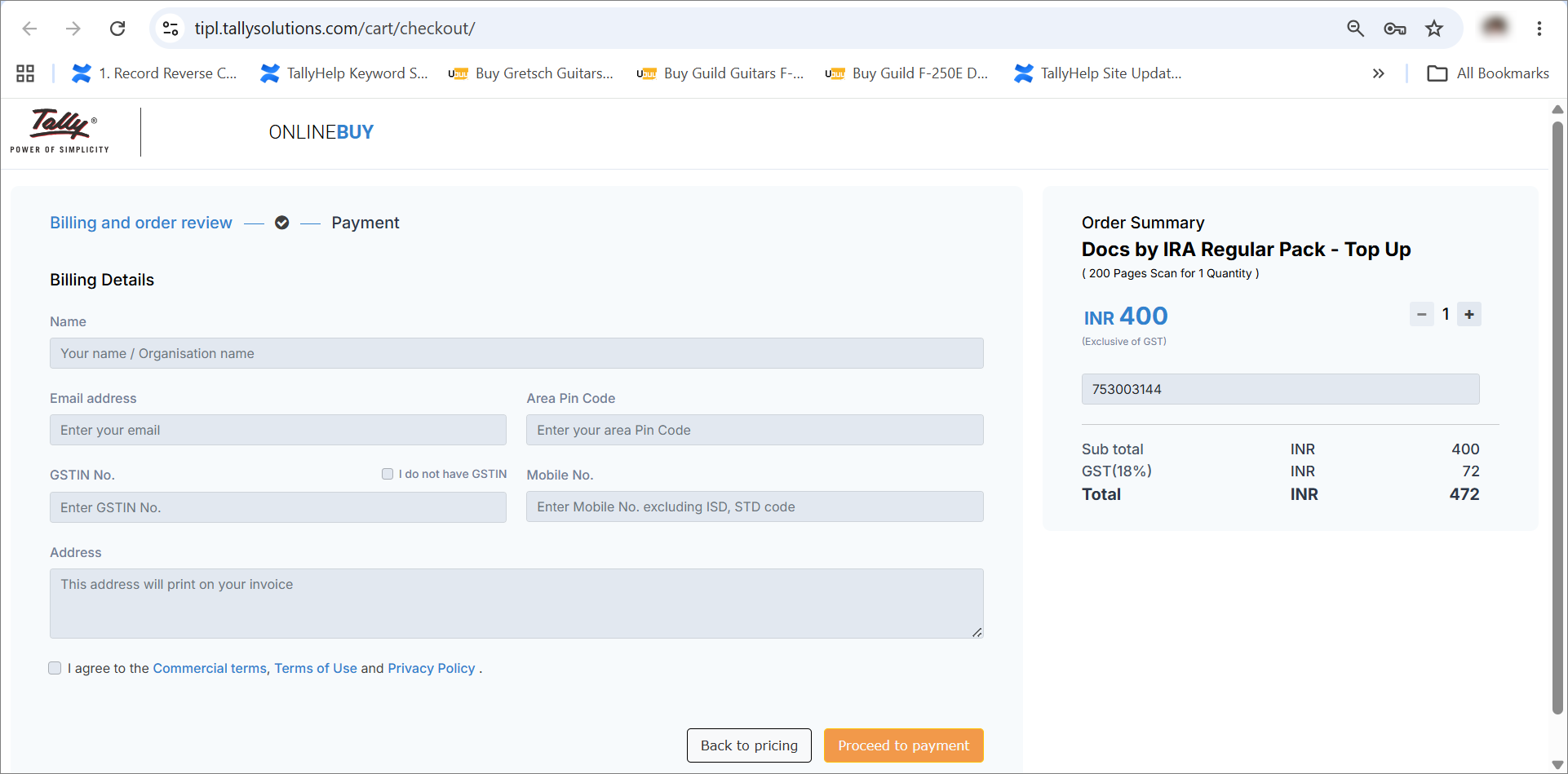Select the Payment step
1568x774 pixels.
pyautogui.click(x=365, y=223)
